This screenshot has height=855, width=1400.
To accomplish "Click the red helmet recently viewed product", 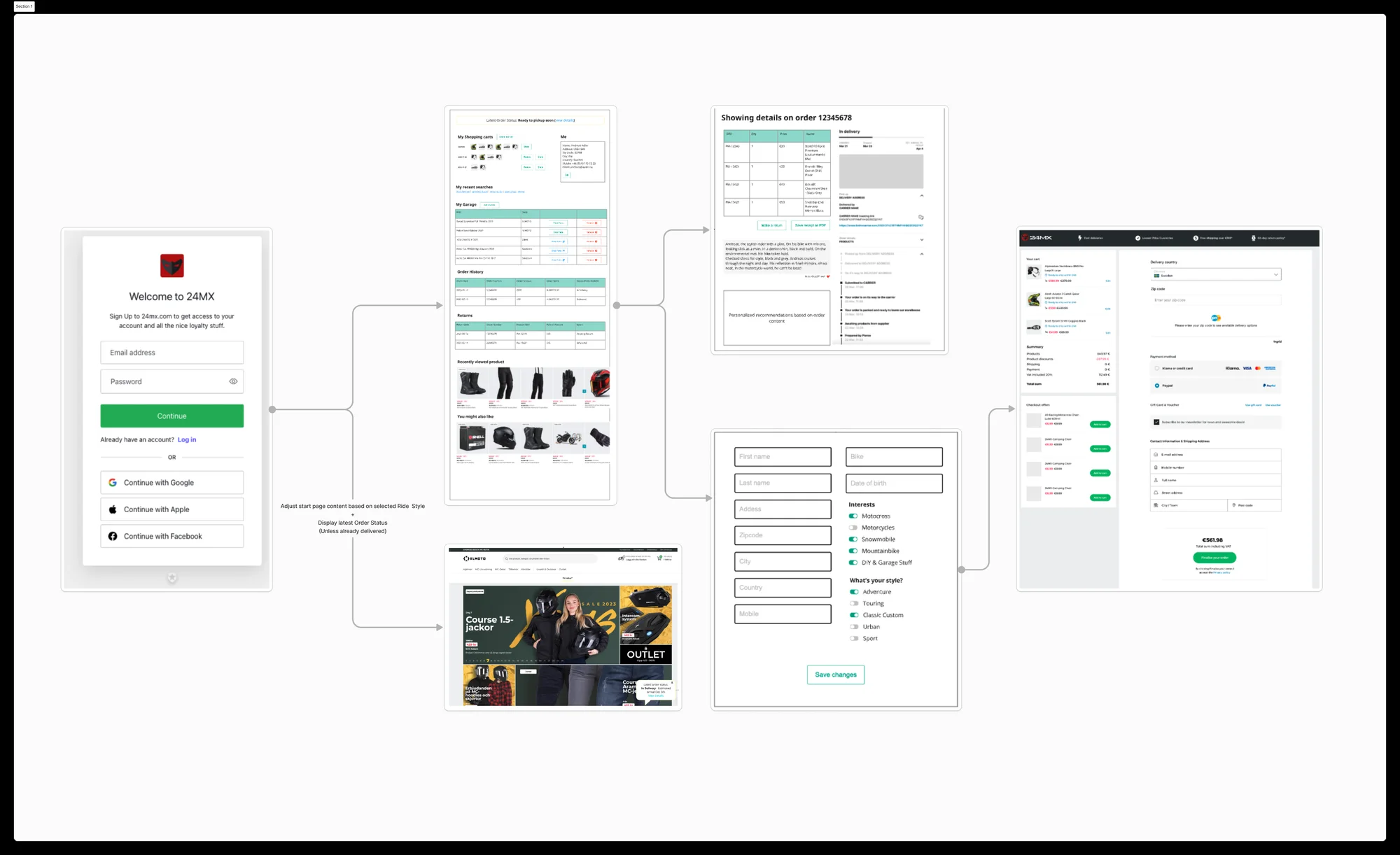I will click(599, 383).
